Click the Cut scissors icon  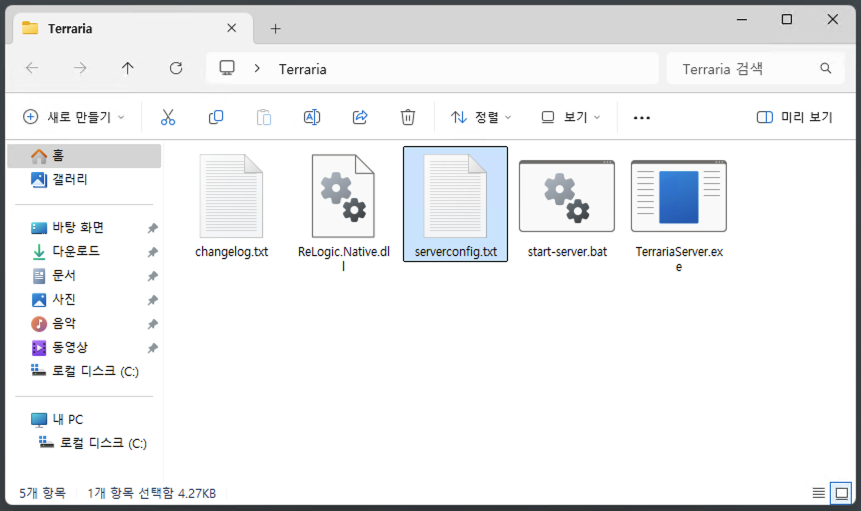(x=168, y=117)
